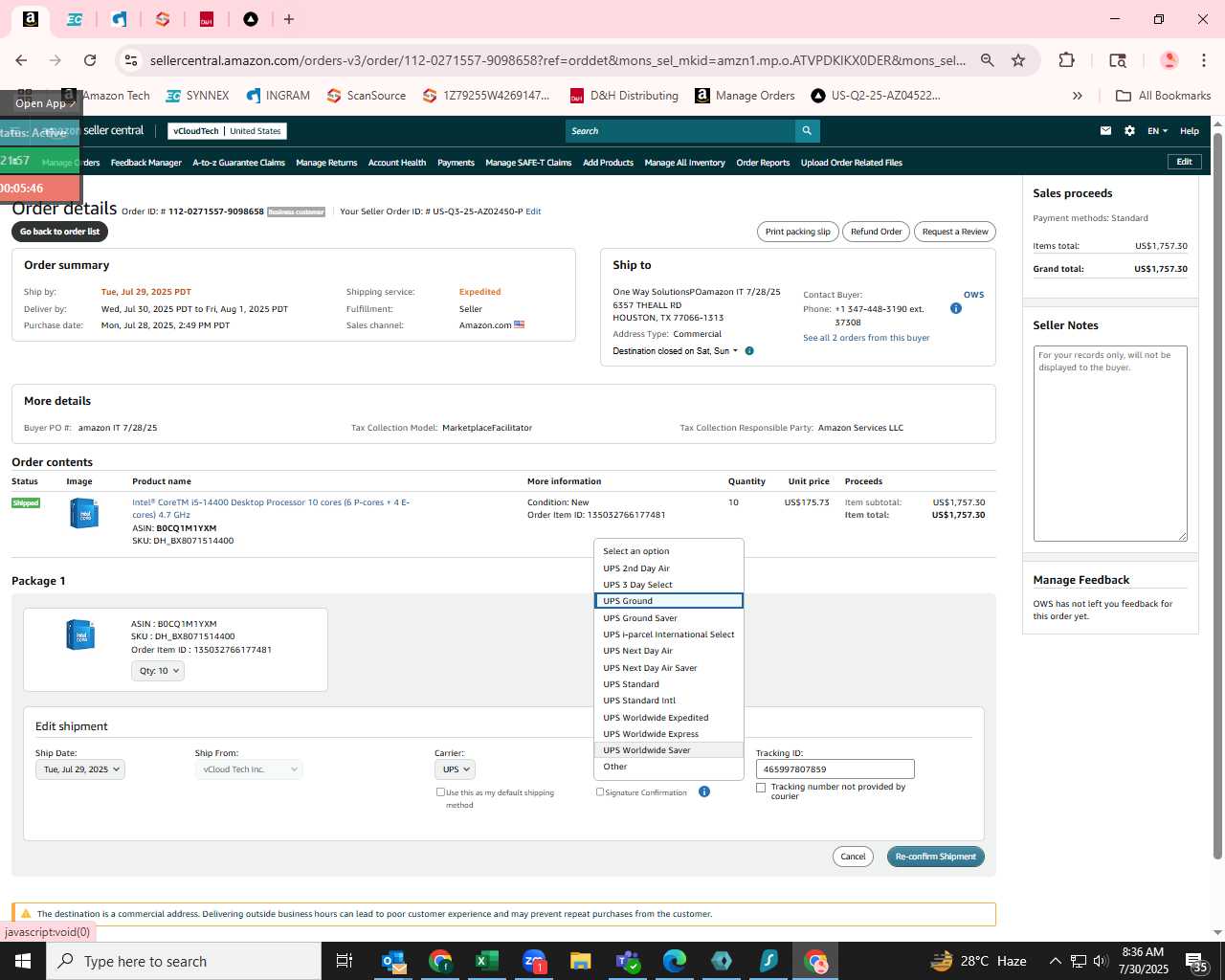Bookmark this page with the star icon
Screen dimensions: 1225x980
pyautogui.click(x=1018, y=60)
